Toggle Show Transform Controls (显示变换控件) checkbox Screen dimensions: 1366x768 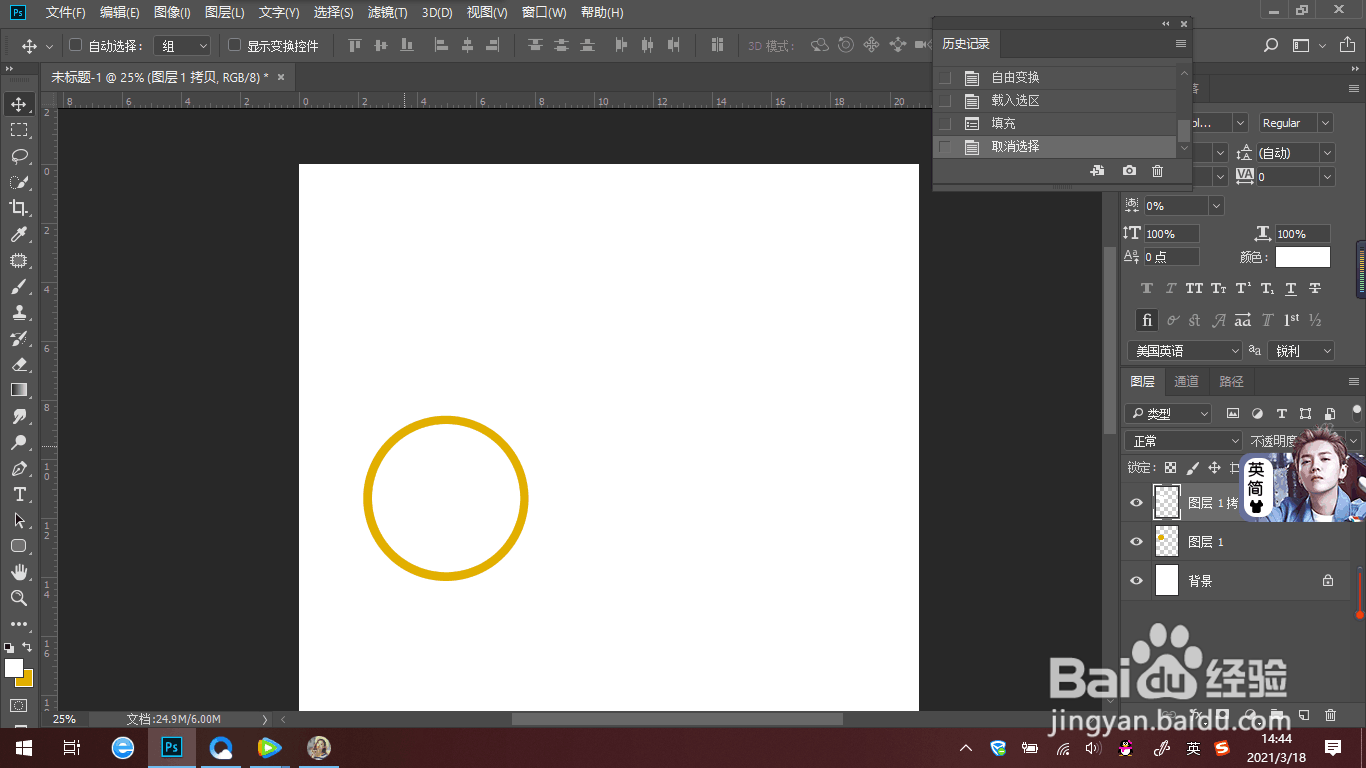pyautogui.click(x=235, y=45)
